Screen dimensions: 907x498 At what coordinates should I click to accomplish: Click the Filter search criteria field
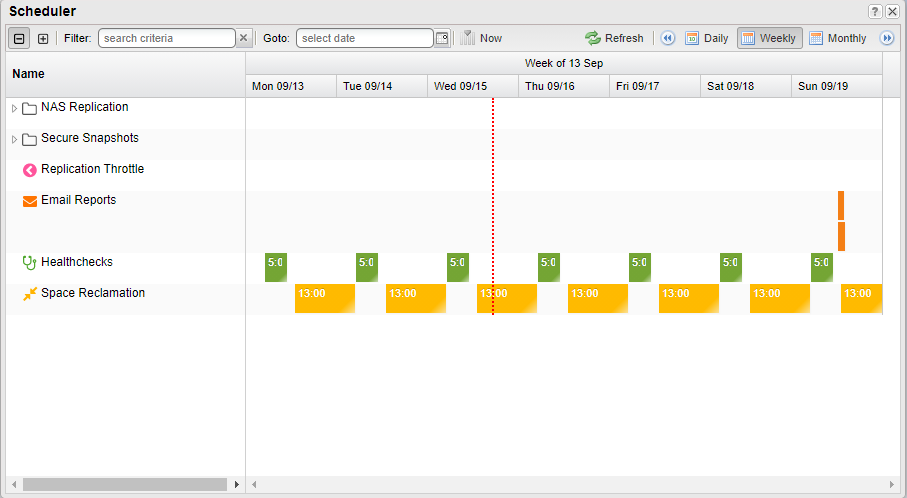point(166,38)
